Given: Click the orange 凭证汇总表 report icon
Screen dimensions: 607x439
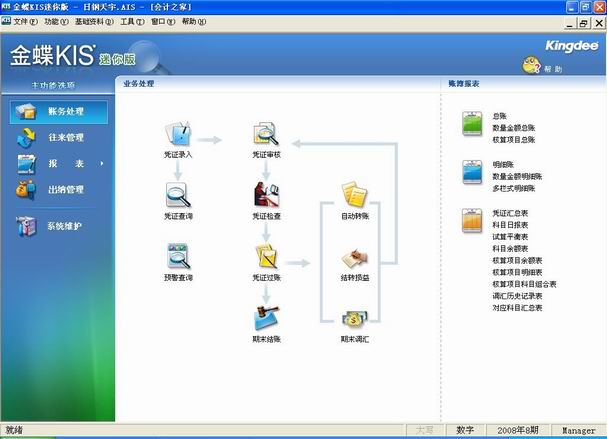Looking at the screenshot, I should (x=472, y=220).
